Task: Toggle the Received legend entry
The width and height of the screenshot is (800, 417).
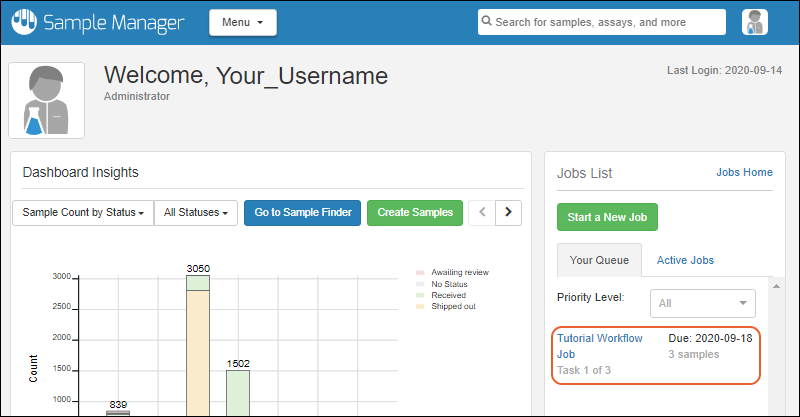Action: tap(448, 295)
